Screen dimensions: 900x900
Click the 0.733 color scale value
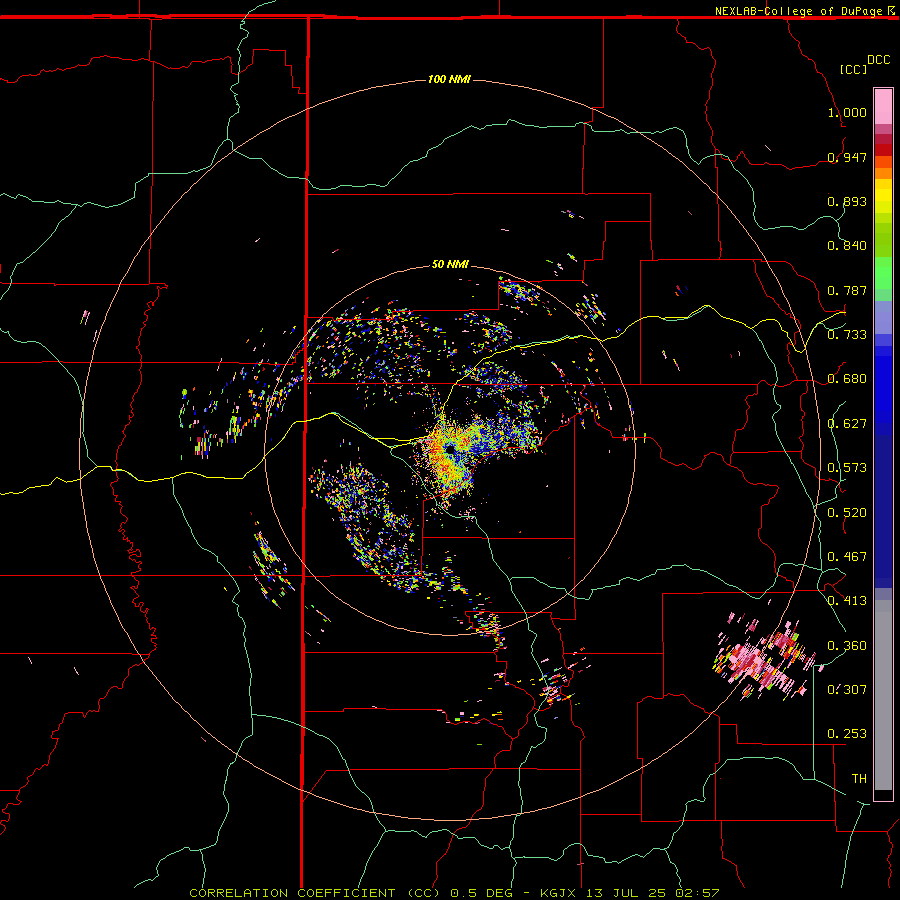[x=847, y=335]
